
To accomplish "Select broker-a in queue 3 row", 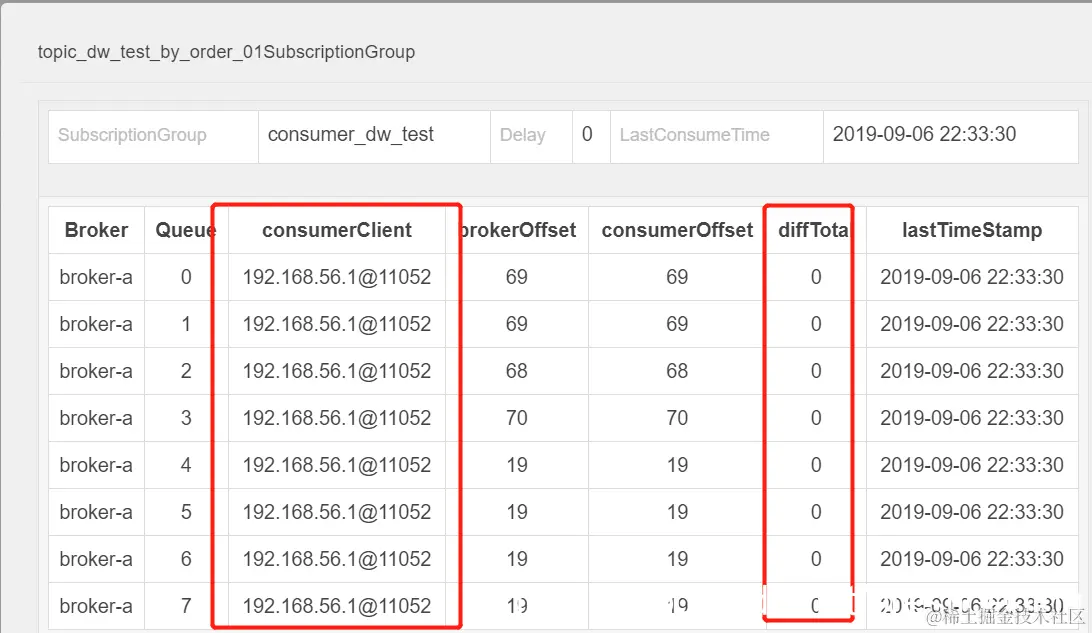I will (x=96, y=418).
